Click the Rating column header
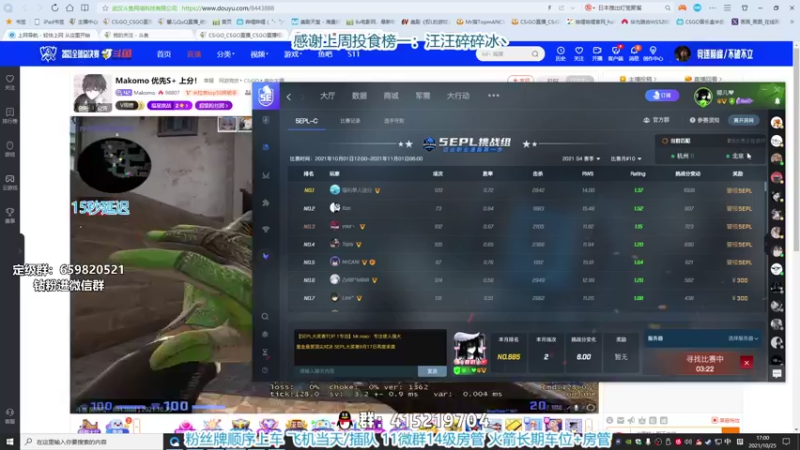 coord(638,174)
